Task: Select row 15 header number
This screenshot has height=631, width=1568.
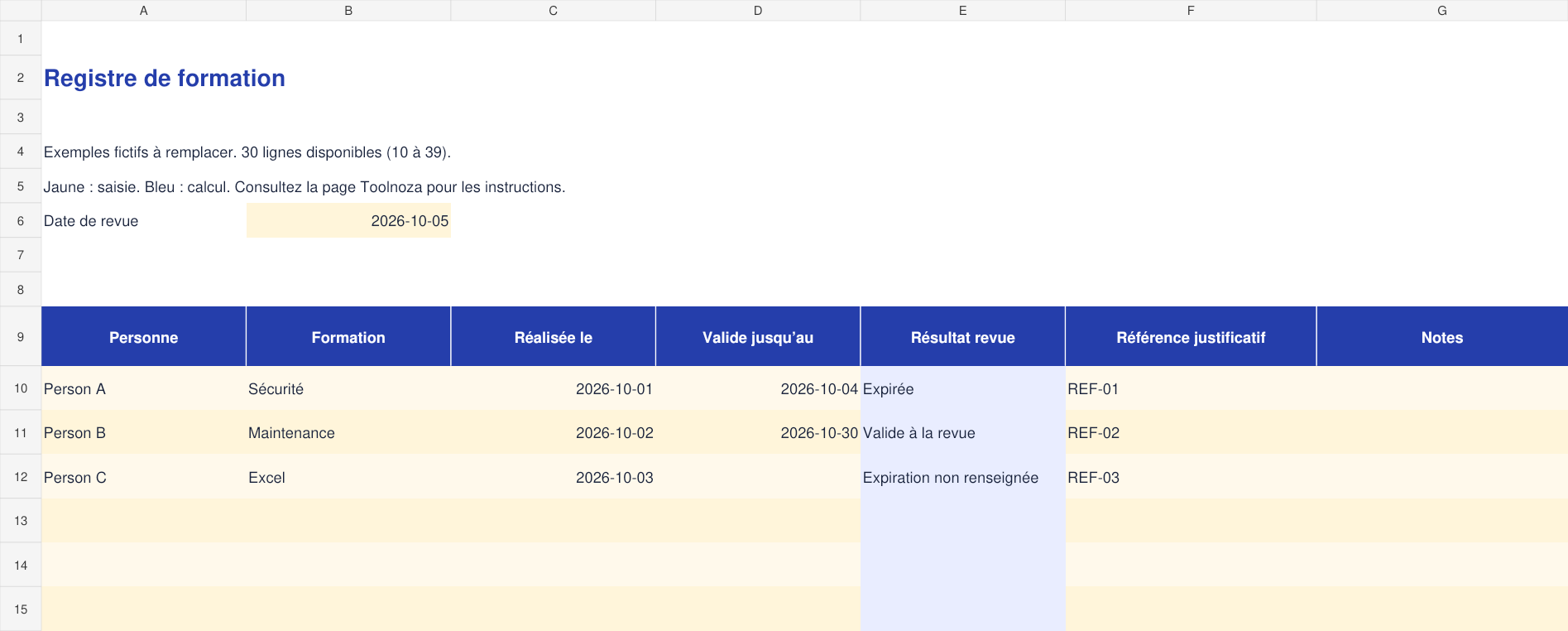Action: tap(21, 609)
